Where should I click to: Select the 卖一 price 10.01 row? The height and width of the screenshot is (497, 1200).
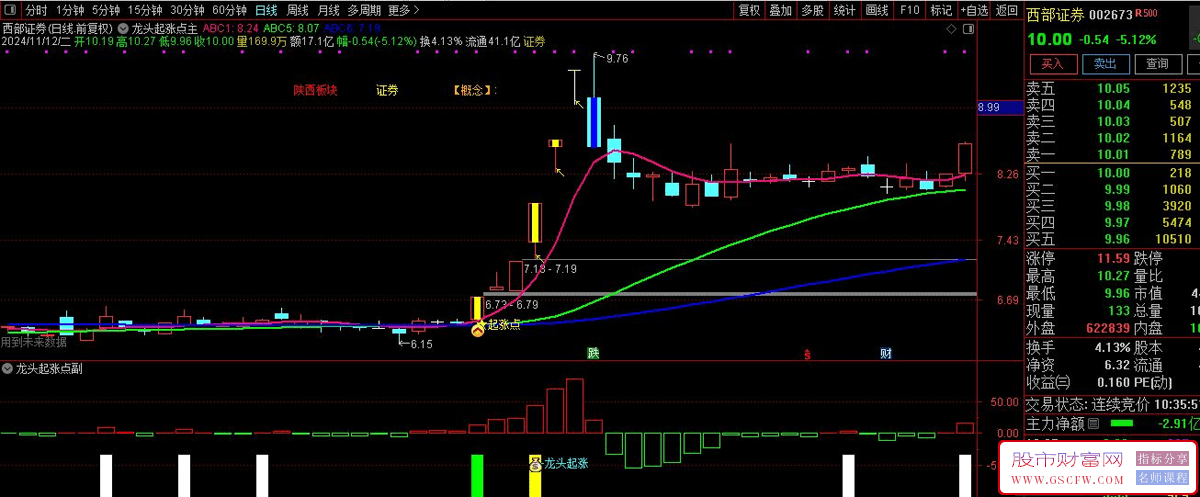click(x=1112, y=154)
